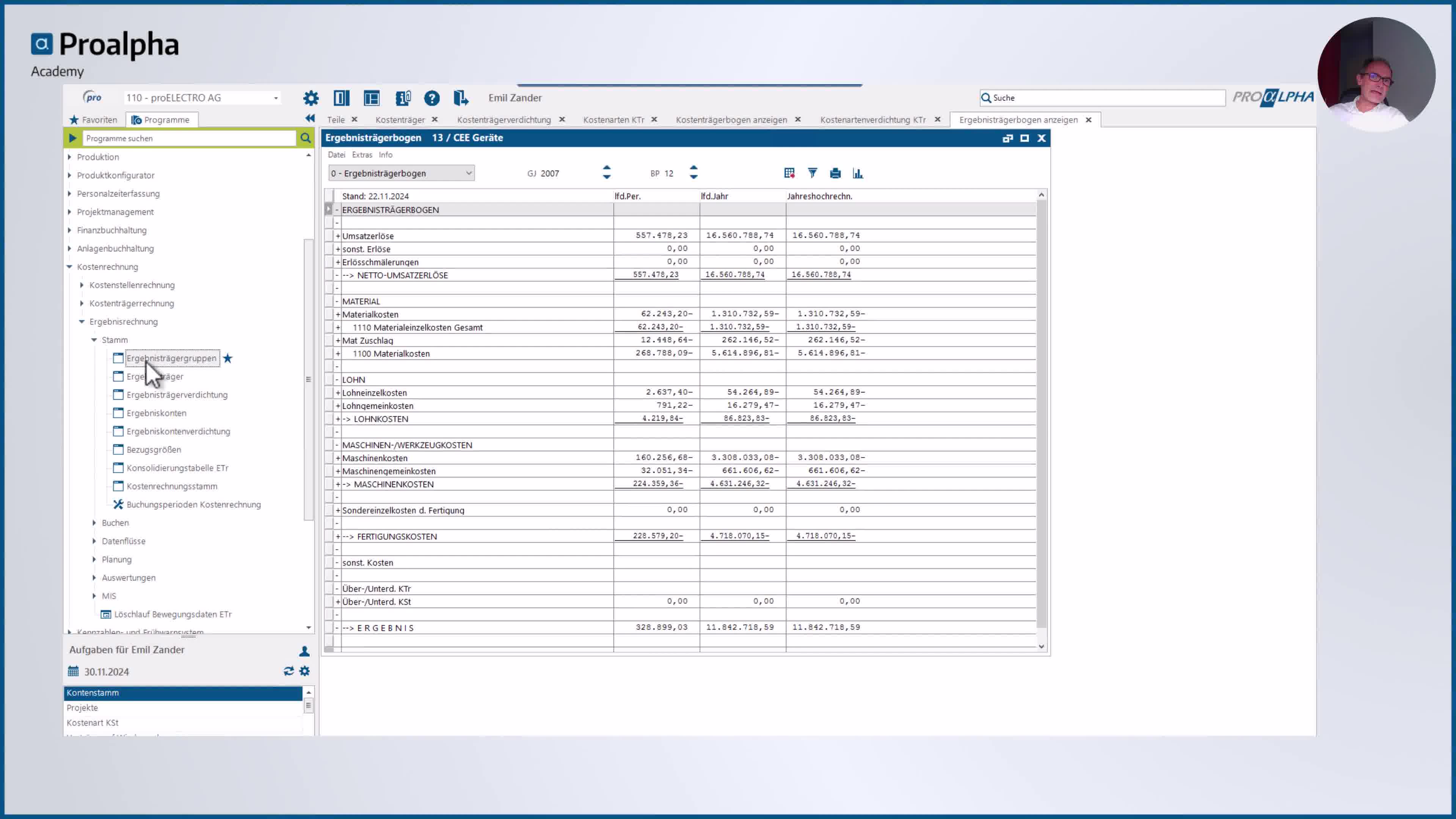1456x819 pixels.
Task: Click the report table vertical scrollbar
Action: point(1041,414)
